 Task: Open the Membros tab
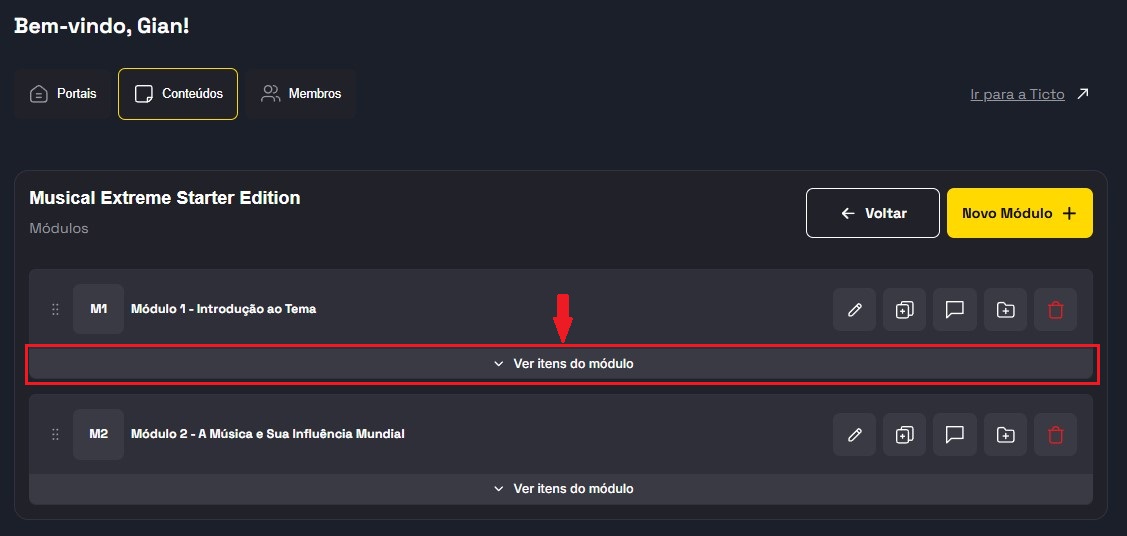click(x=301, y=94)
